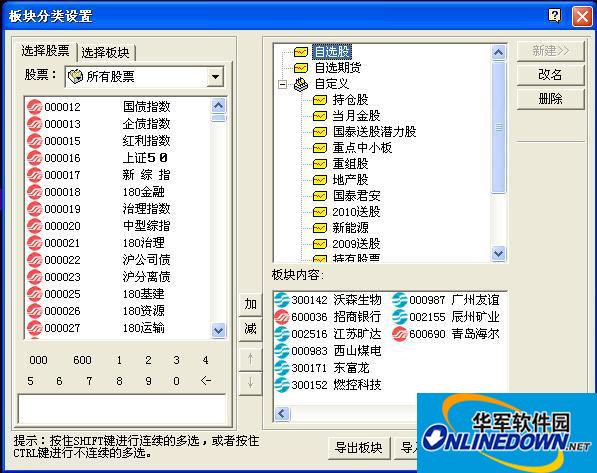This screenshot has width=597, height=473.
Task: Select 002155 辰州矿业 in block contents
Action: click(x=454, y=317)
